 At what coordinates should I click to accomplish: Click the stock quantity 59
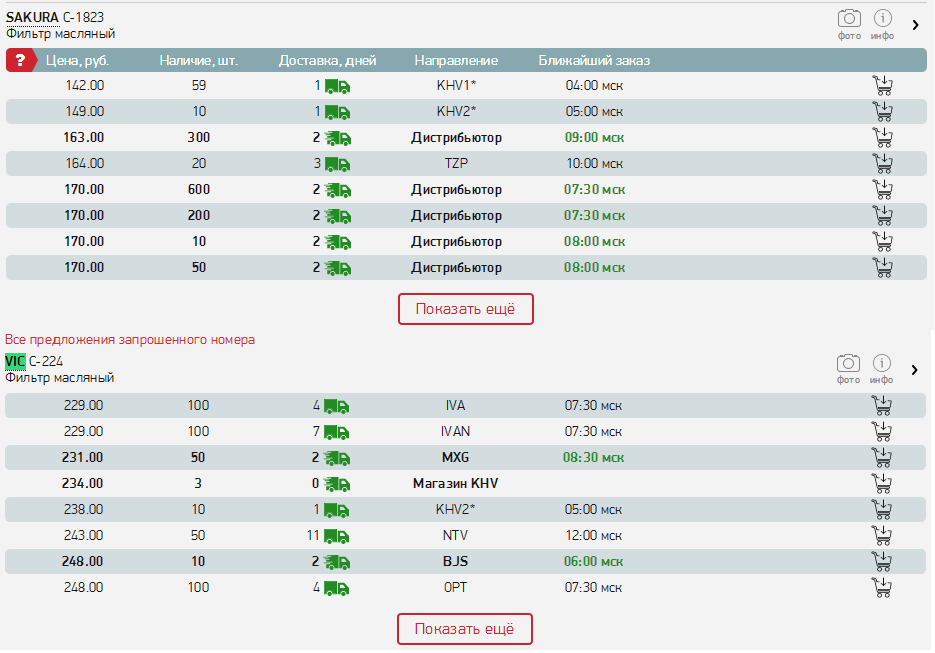tap(199, 86)
